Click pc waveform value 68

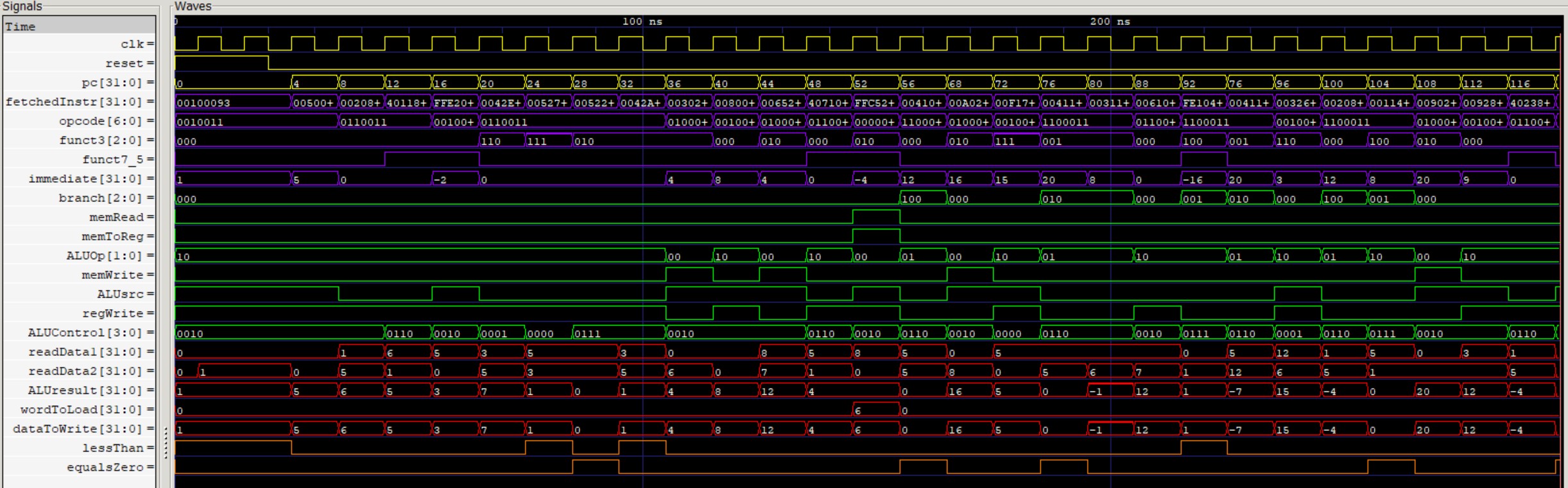(x=955, y=83)
